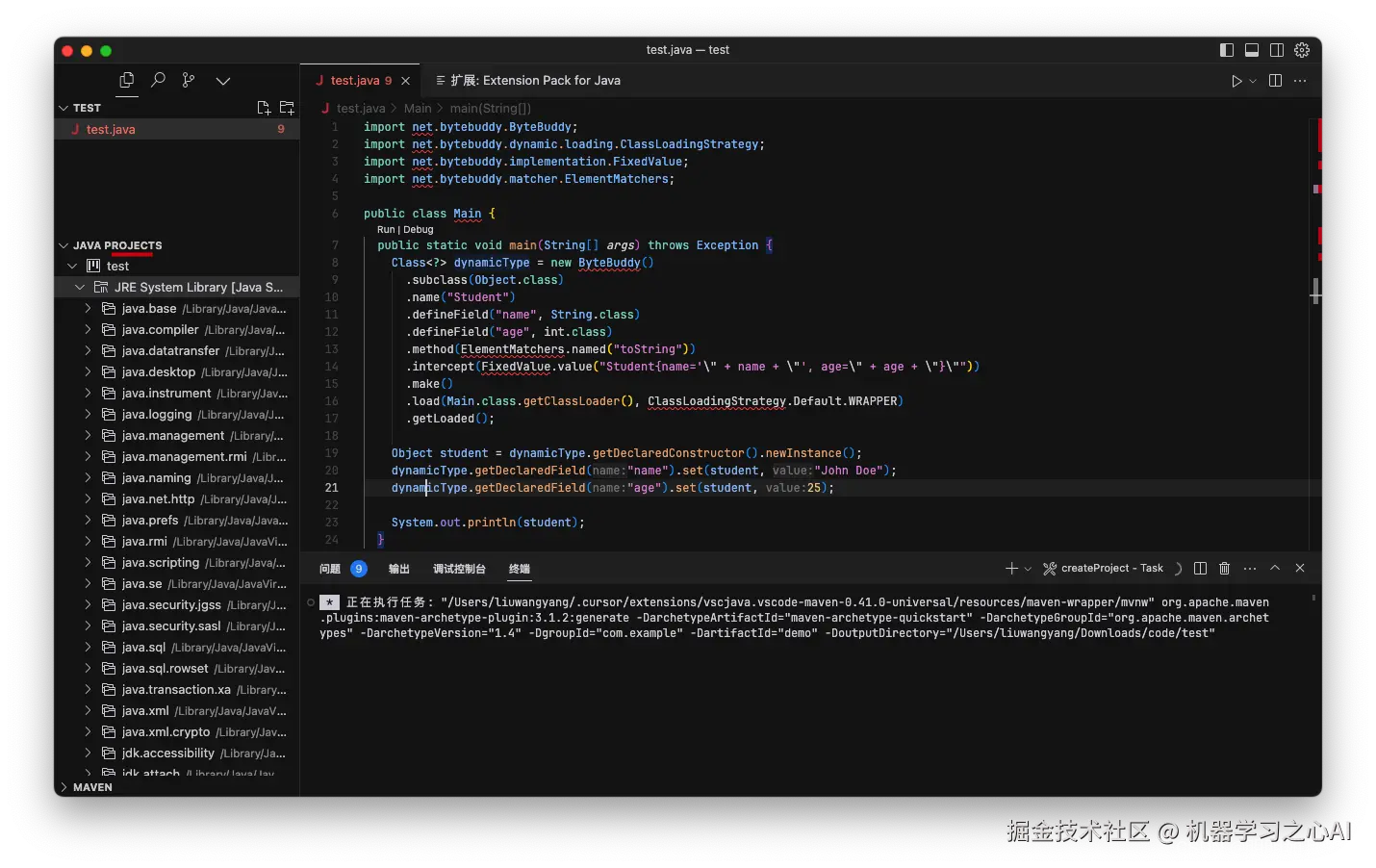The width and height of the screenshot is (1376, 868).
Task: Open run options dropdown arrow
Action: (x=1253, y=81)
